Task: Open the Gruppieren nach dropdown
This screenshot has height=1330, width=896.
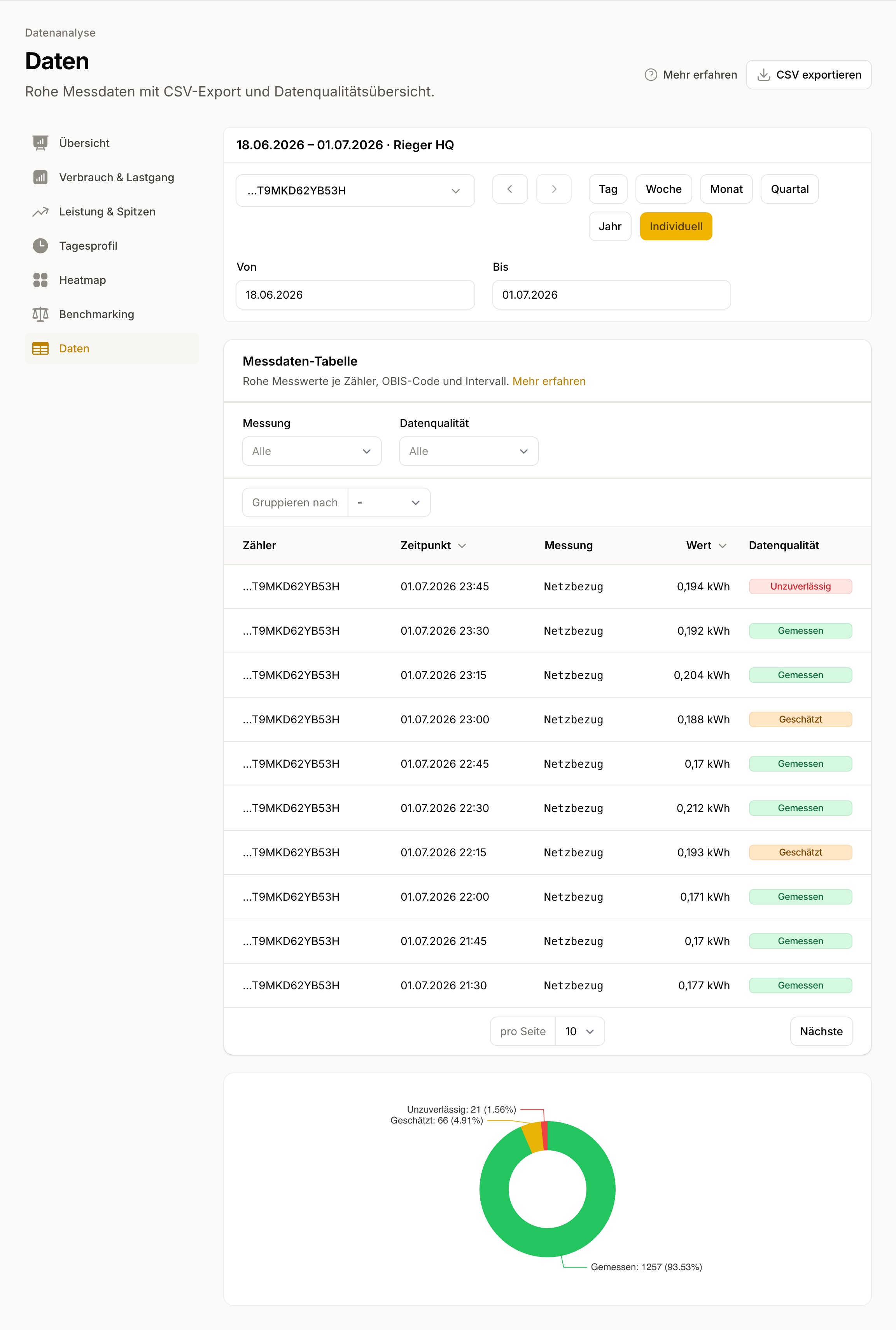Action: click(x=389, y=503)
